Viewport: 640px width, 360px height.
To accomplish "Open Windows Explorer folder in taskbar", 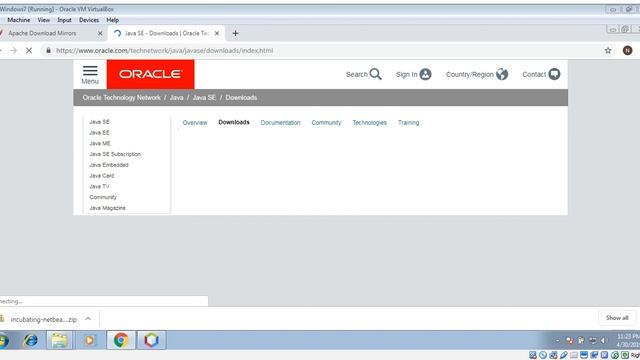I will coord(59,340).
